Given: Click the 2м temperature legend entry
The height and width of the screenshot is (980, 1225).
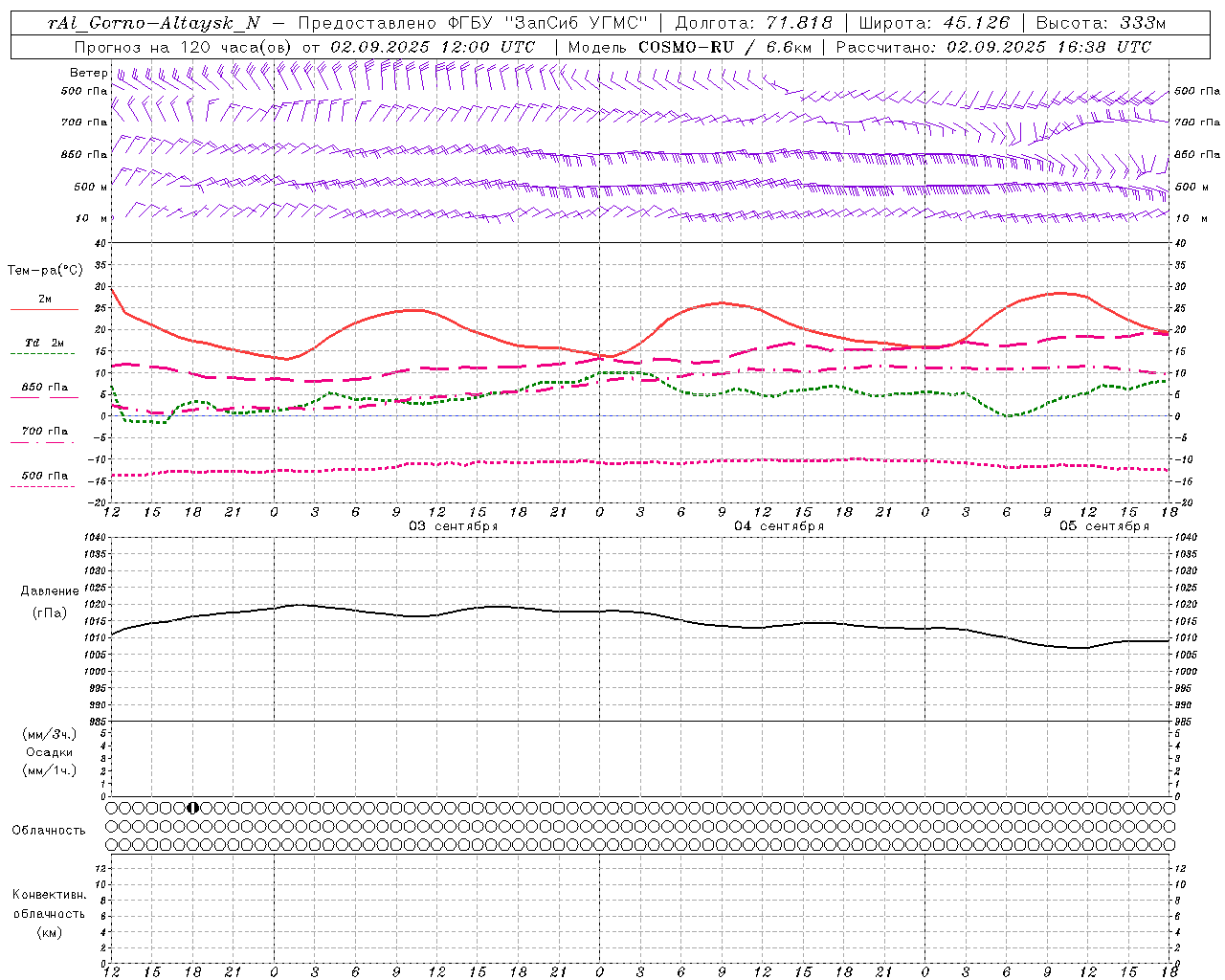Looking at the screenshot, I should 45,300.
